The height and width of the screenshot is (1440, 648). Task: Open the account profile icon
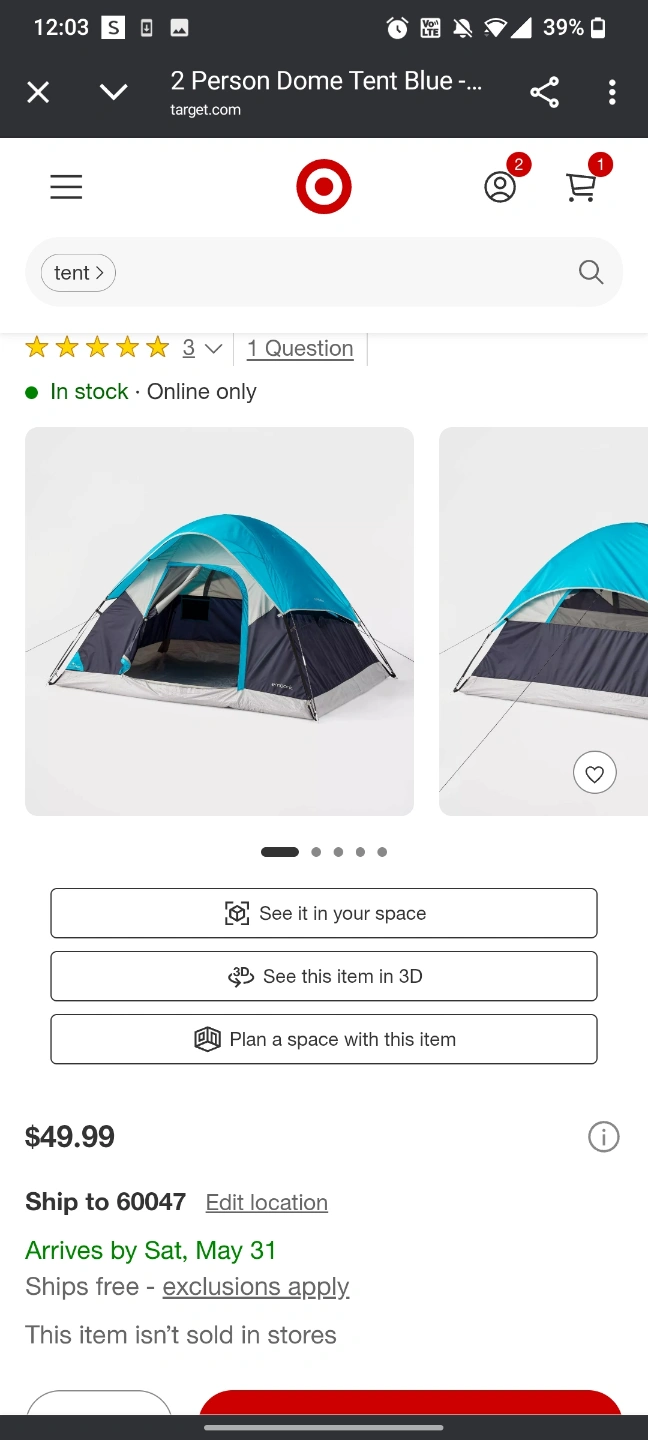click(x=500, y=187)
